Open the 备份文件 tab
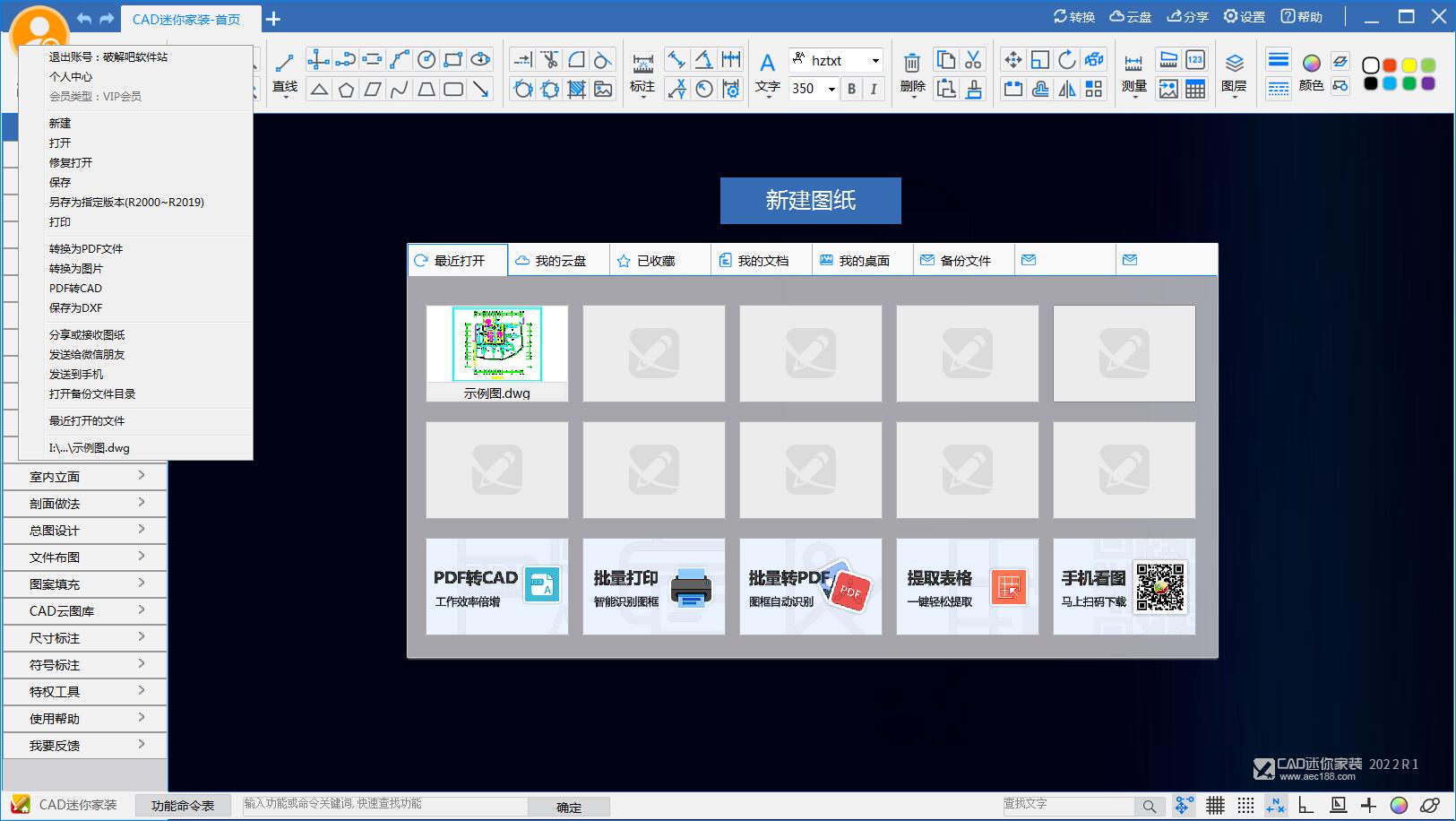 (x=964, y=260)
